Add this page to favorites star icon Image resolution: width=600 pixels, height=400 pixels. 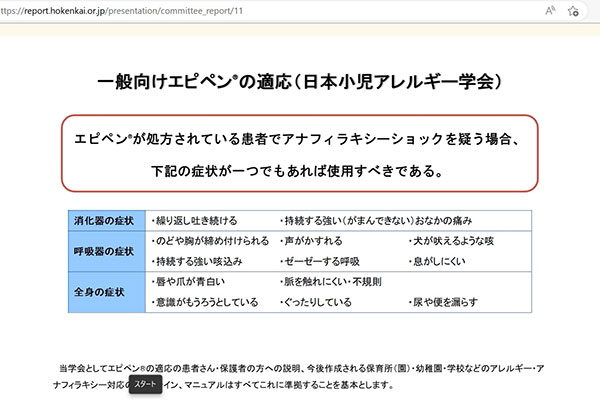pos(574,10)
